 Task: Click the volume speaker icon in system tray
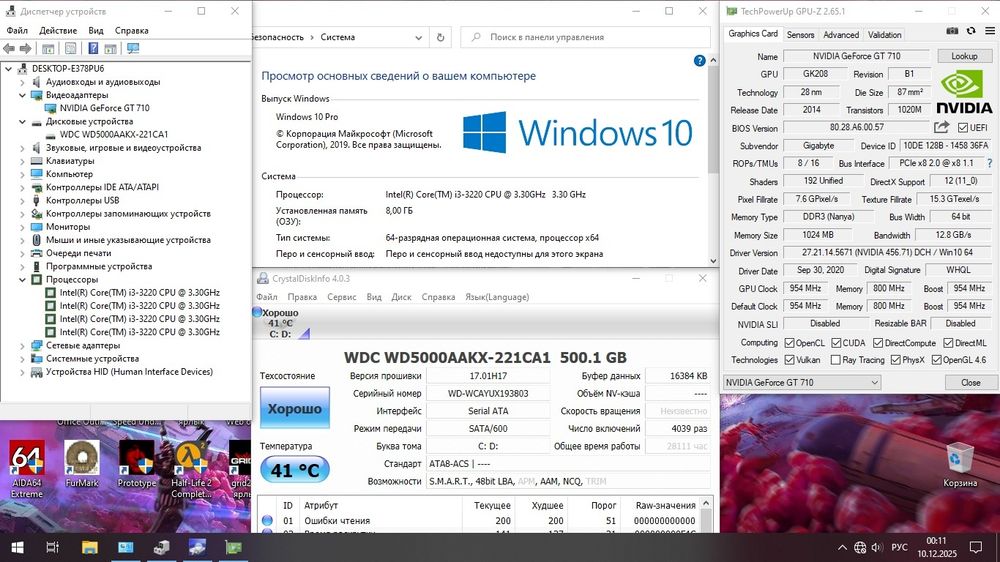point(877,547)
